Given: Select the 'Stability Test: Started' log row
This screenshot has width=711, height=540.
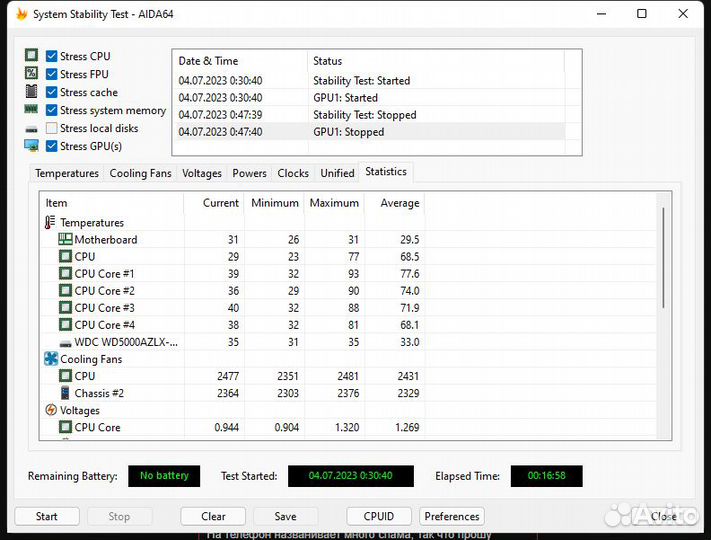Looking at the screenshot, I should coord(369,81).
